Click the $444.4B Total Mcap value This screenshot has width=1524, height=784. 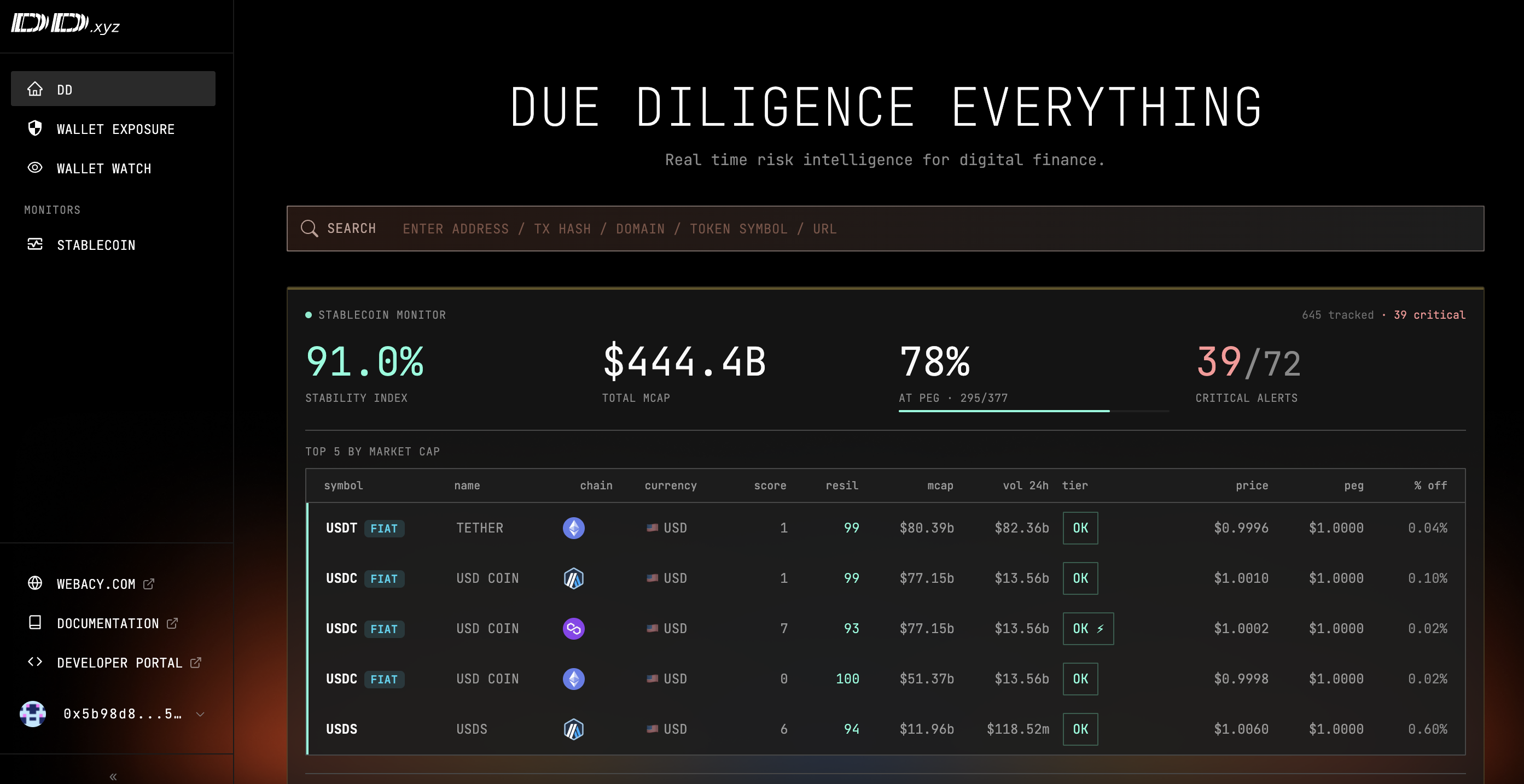pos(684,362)
